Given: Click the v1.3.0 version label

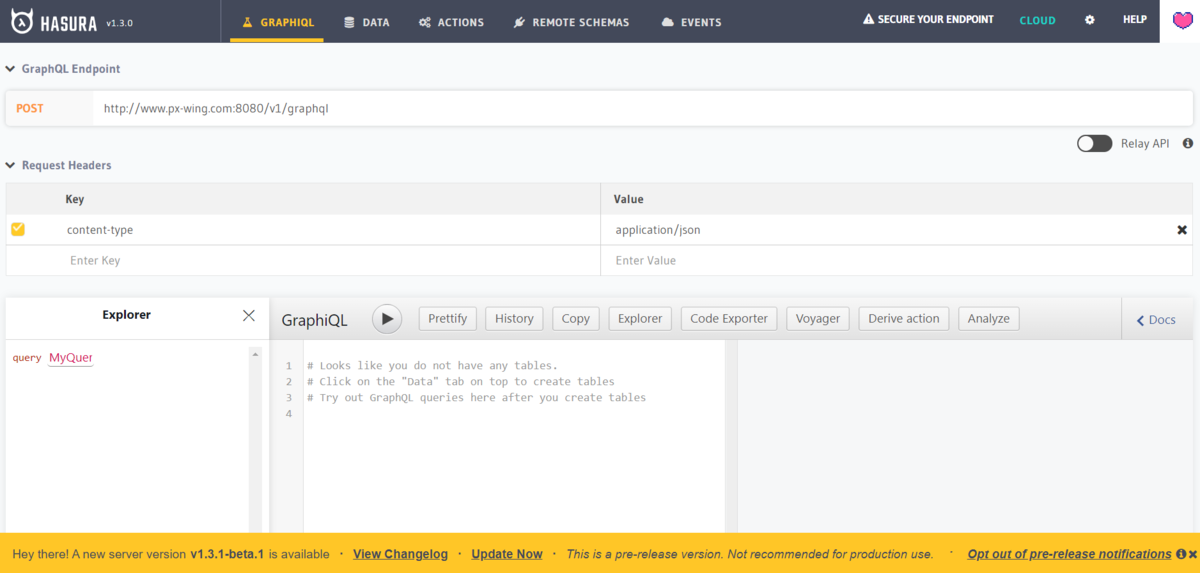Looking at the screenshot, I should [x=119, y=22].
